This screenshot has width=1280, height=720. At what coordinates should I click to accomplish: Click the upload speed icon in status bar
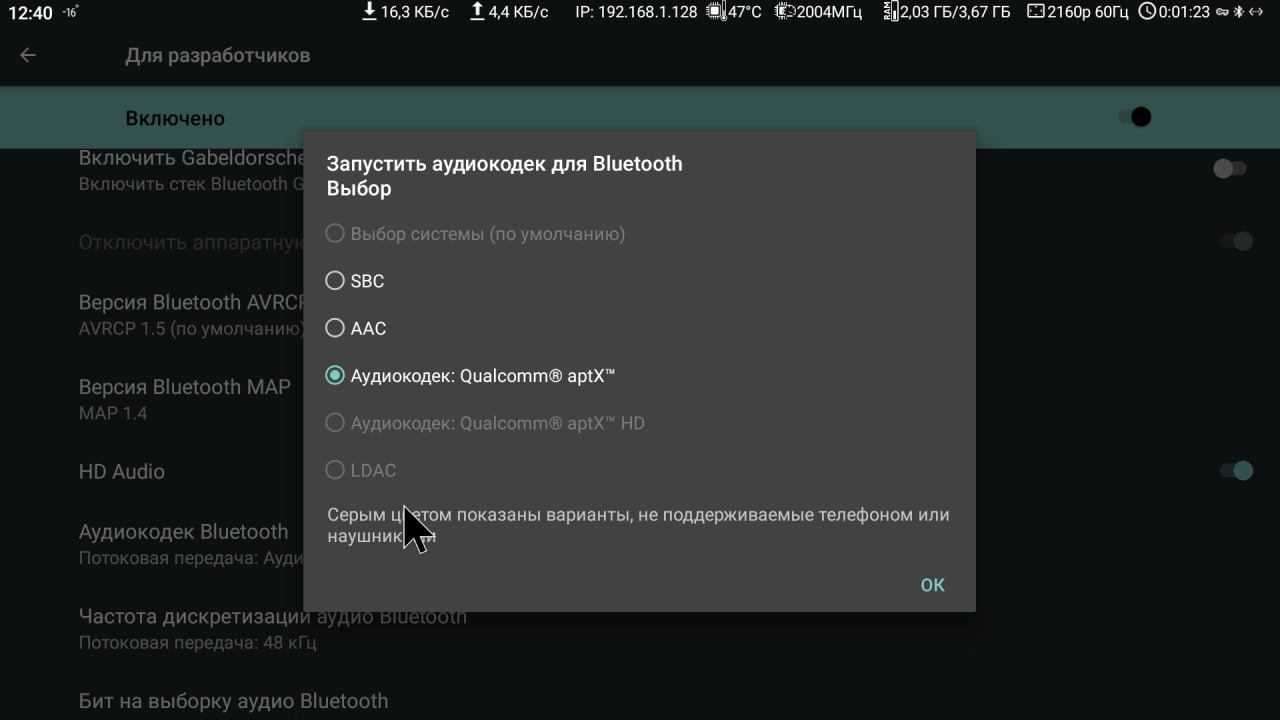[477, 12]
